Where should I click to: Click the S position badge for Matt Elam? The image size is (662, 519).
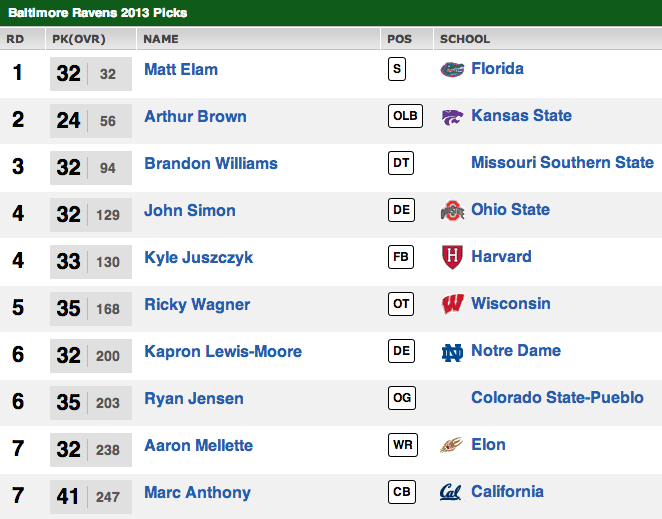pyautogui.click(x=398, y=69)
